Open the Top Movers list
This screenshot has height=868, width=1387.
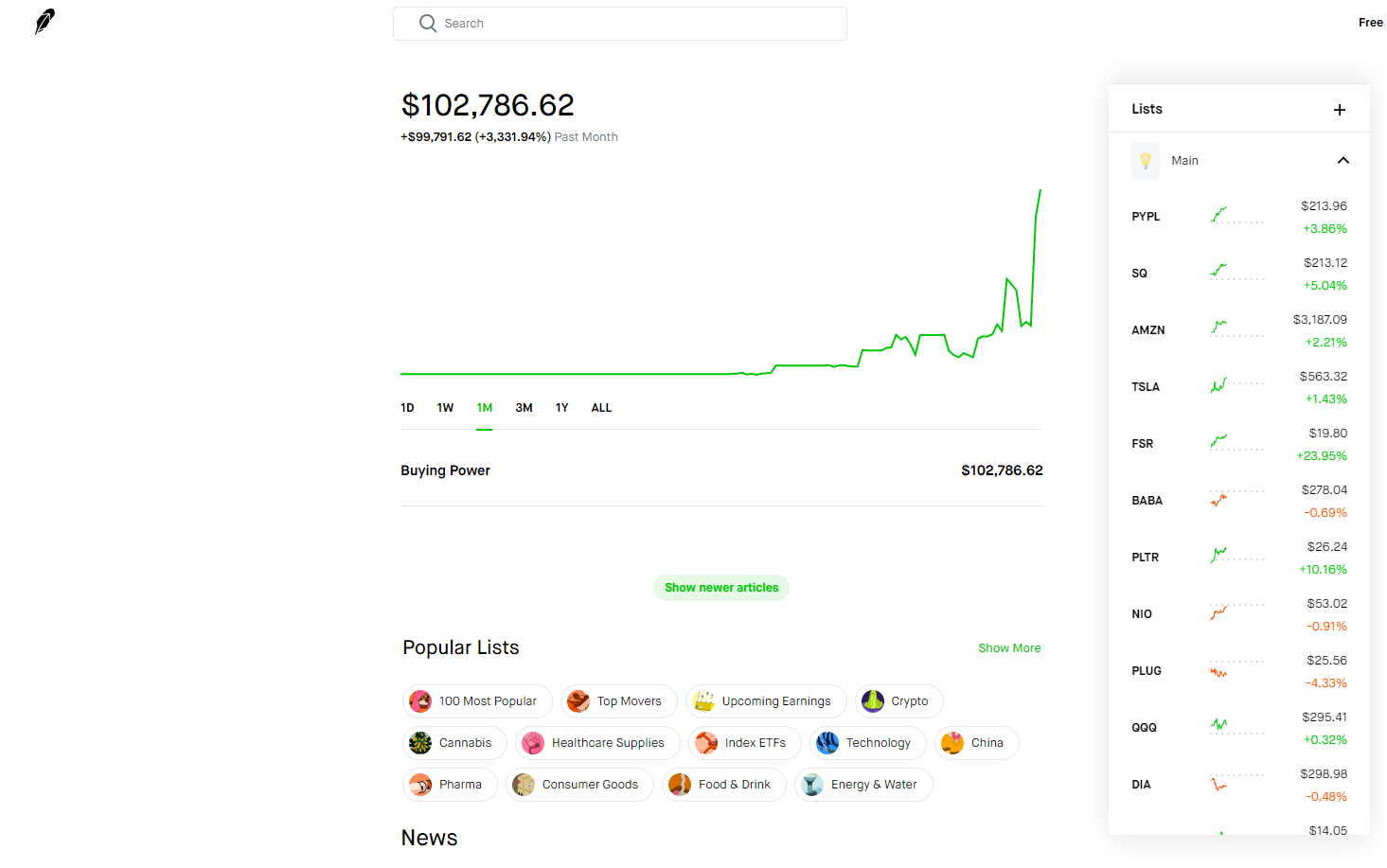click(618, 701)
